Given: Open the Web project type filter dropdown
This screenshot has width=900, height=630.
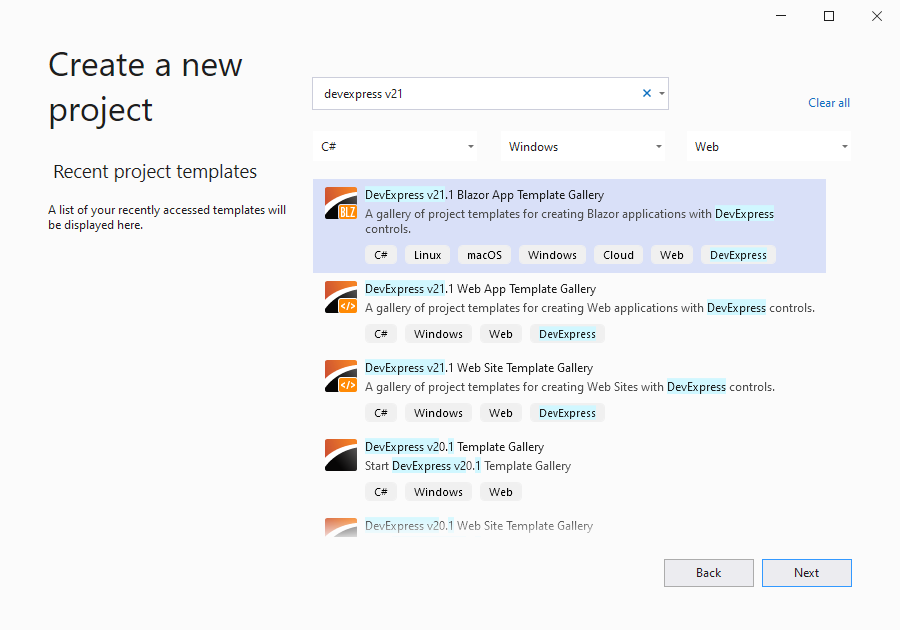Looking at the screenshot, I should tap(769, 147).
